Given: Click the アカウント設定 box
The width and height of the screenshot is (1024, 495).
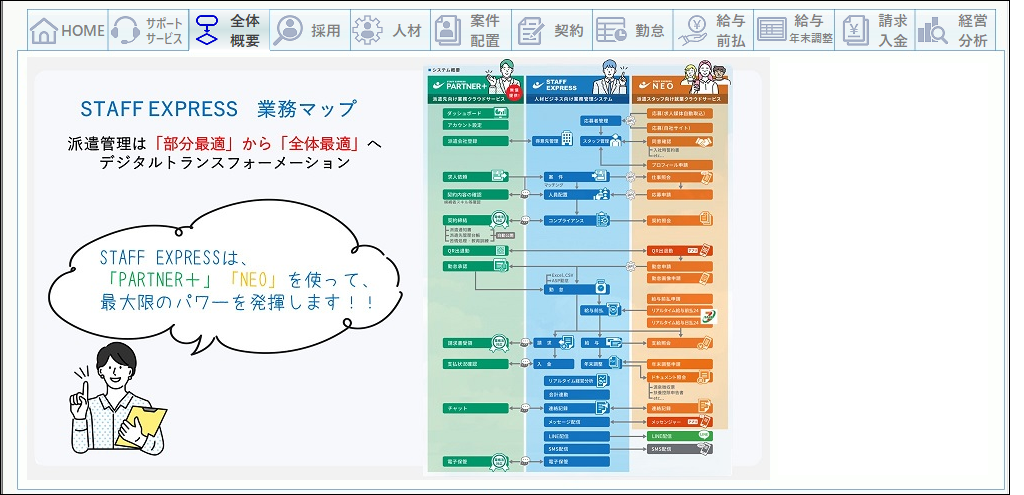Looking at the screenshot, I should [x=476, y=125].
